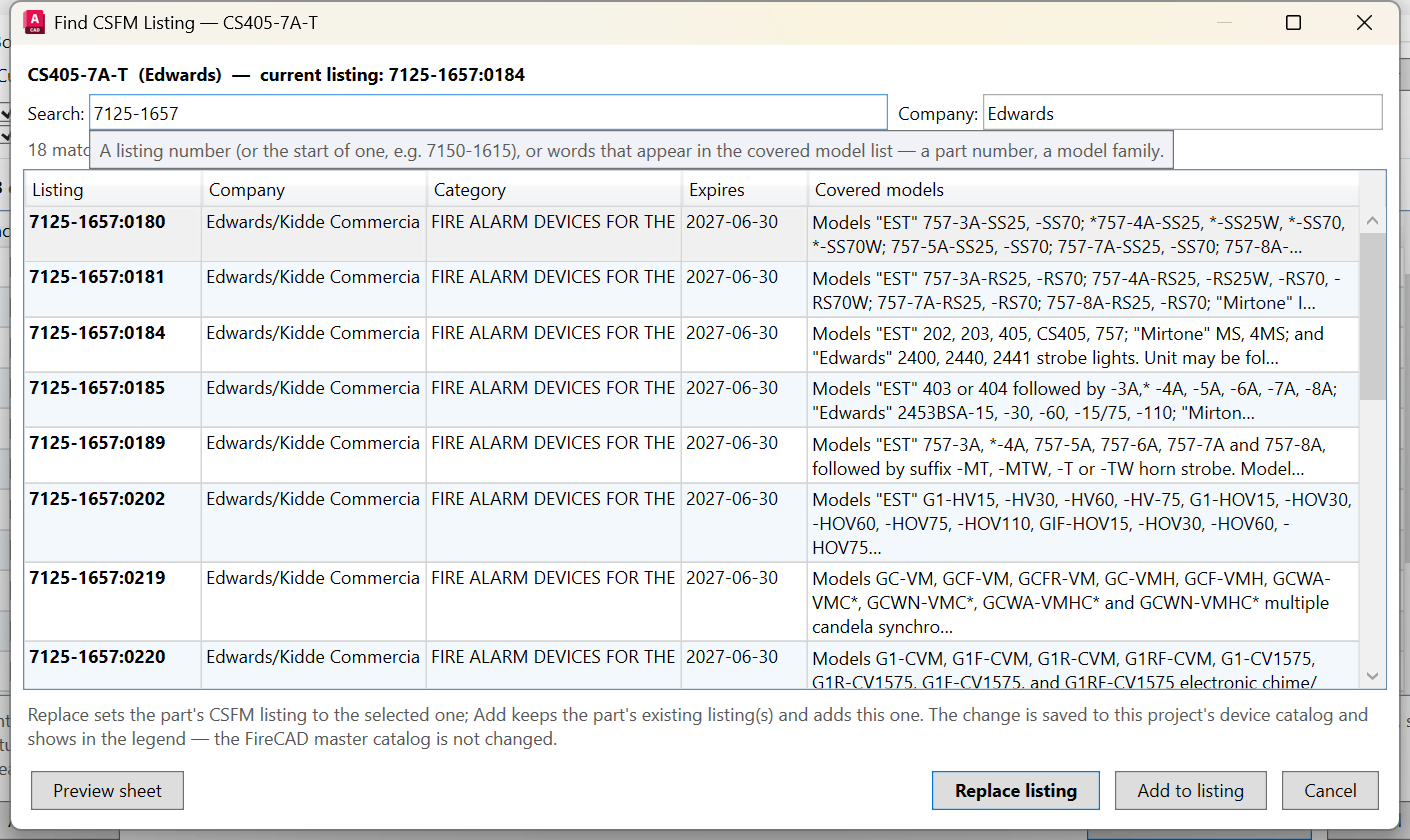Viewport: 1410px width, 840px height.
Task: Sort by the Company column header
Action: [315, 189]
